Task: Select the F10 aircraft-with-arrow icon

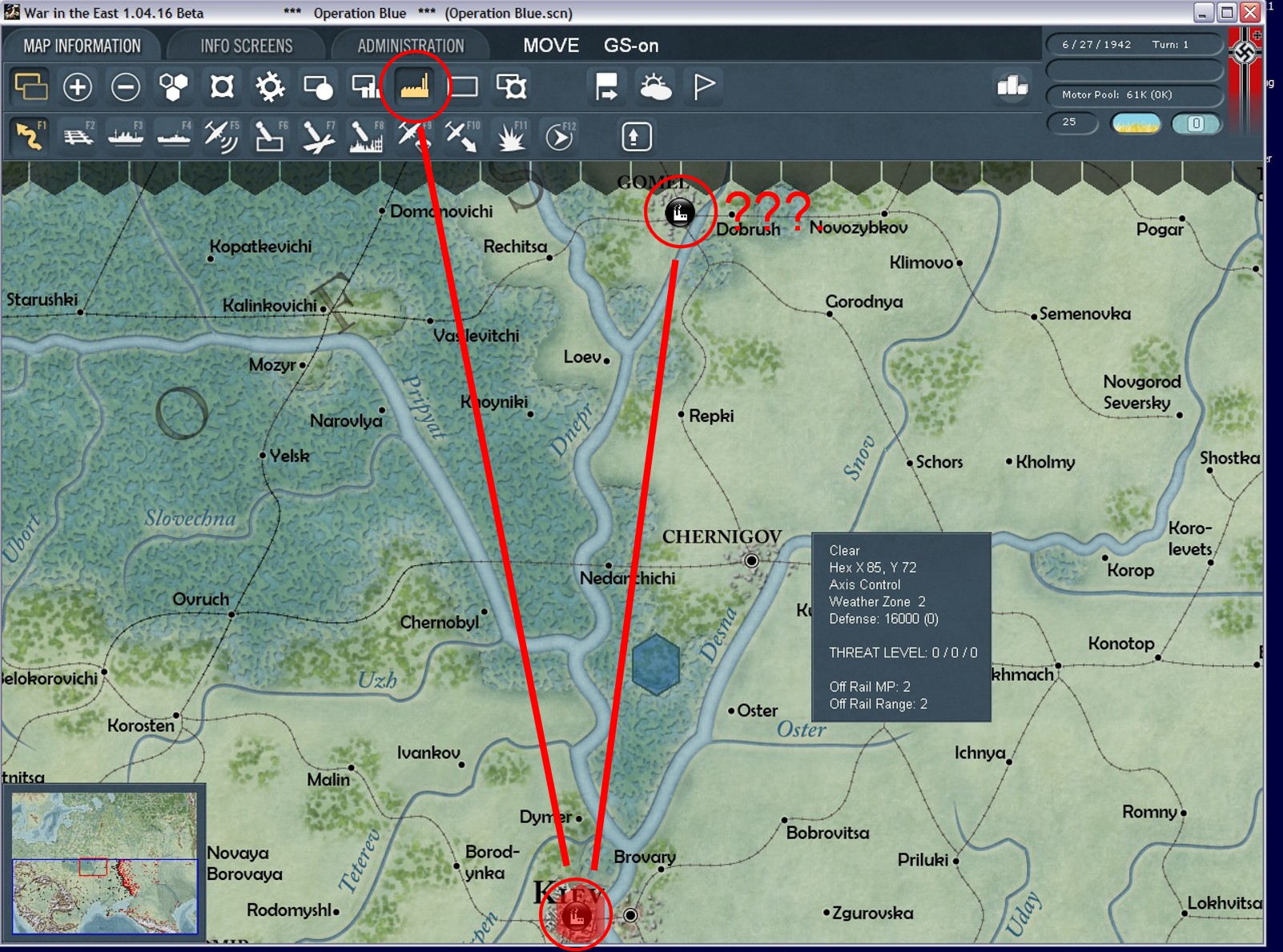Action: coord(462,136)
